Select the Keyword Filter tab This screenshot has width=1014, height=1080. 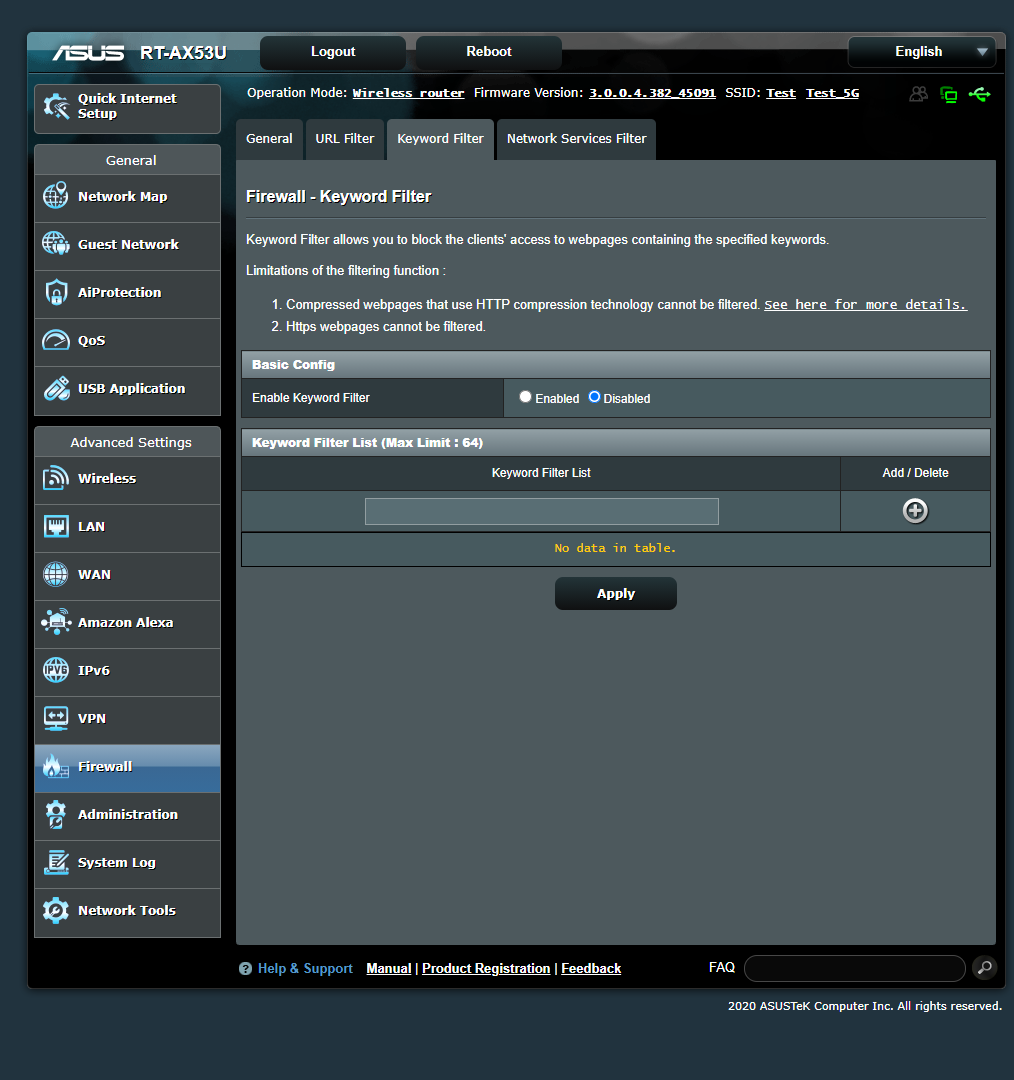point(440,139)
